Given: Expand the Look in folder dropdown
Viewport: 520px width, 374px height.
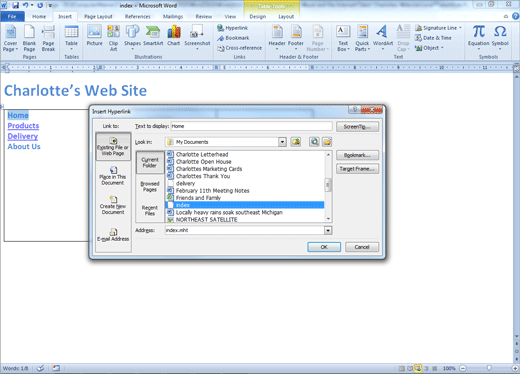Looking at the screenshot, I should [282, 142].
